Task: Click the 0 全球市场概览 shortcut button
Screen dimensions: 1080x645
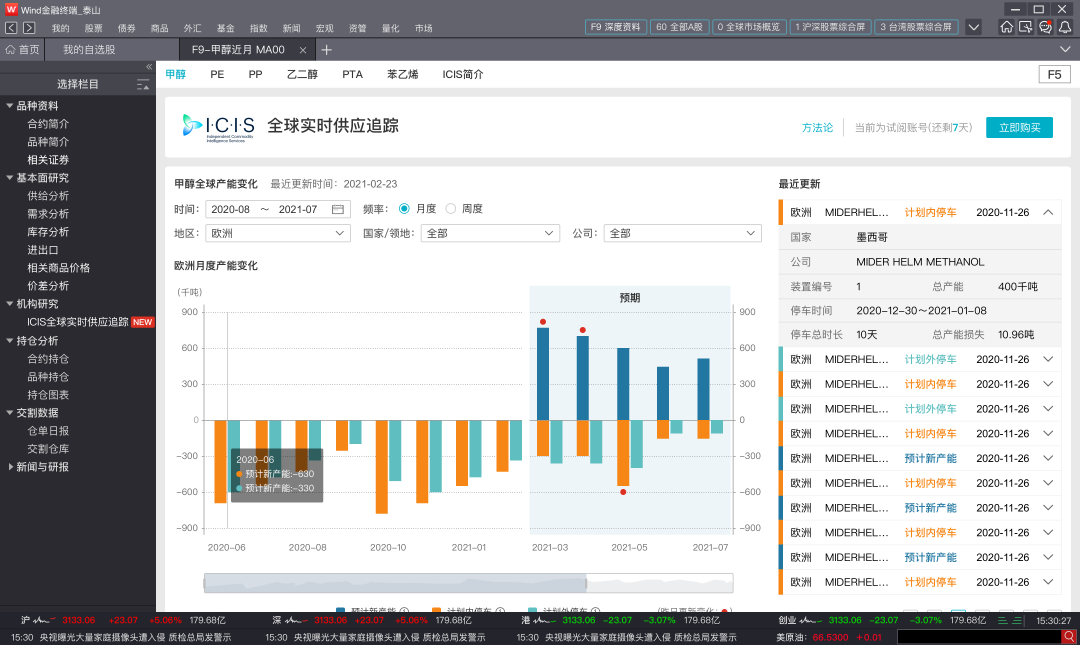Action: tap(749, 27)
